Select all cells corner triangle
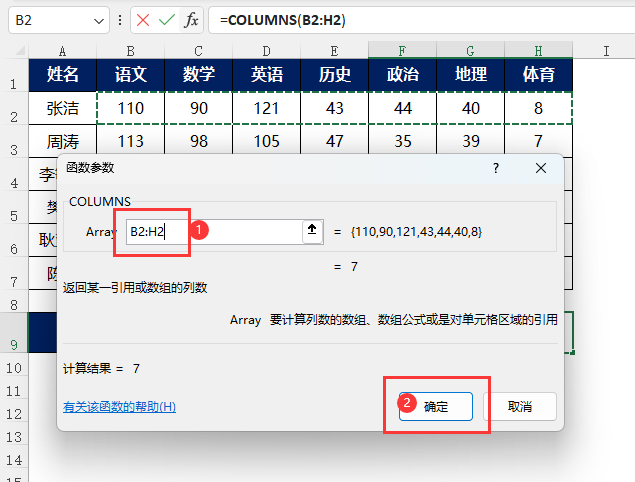This screenshot has width=635, height=482. point(20,51)
